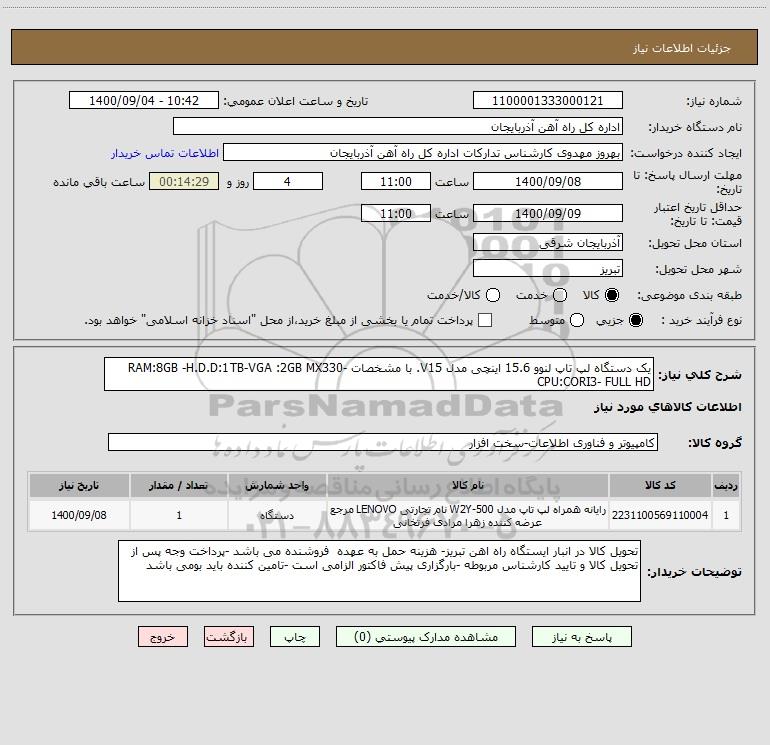Click the general need description text box
This screenshot has height=745, width=770.
(379, 374)
